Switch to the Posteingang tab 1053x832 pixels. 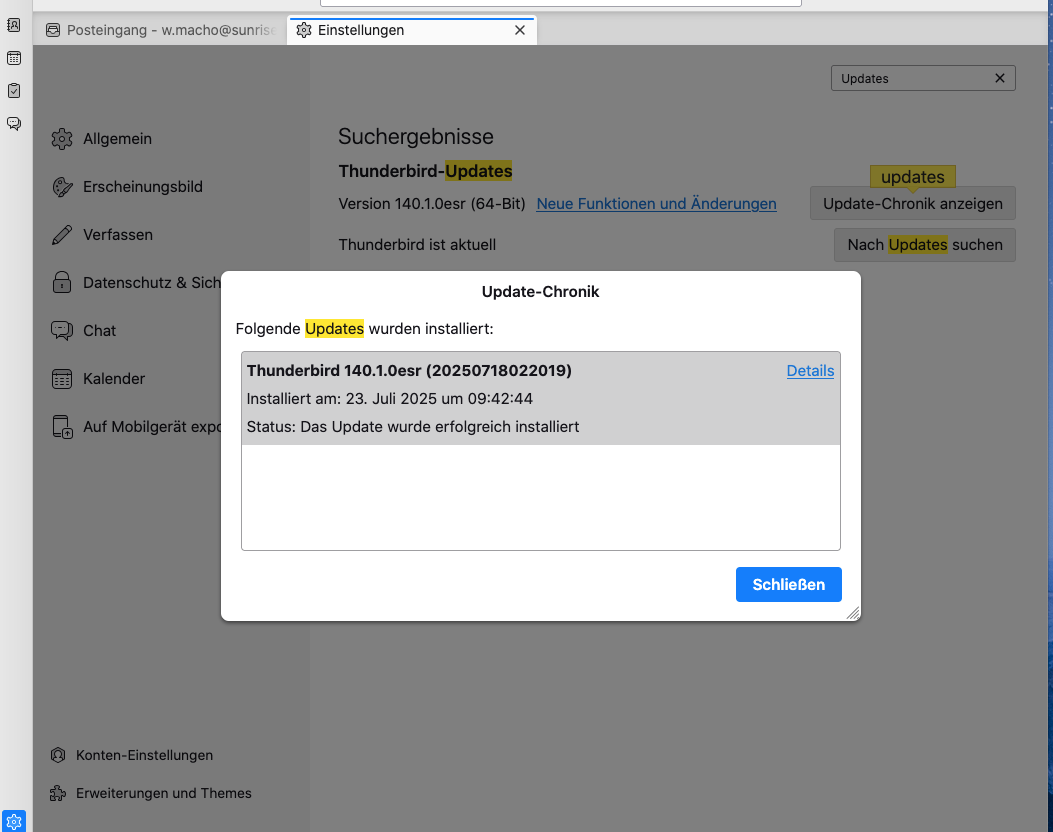point(161,30)
